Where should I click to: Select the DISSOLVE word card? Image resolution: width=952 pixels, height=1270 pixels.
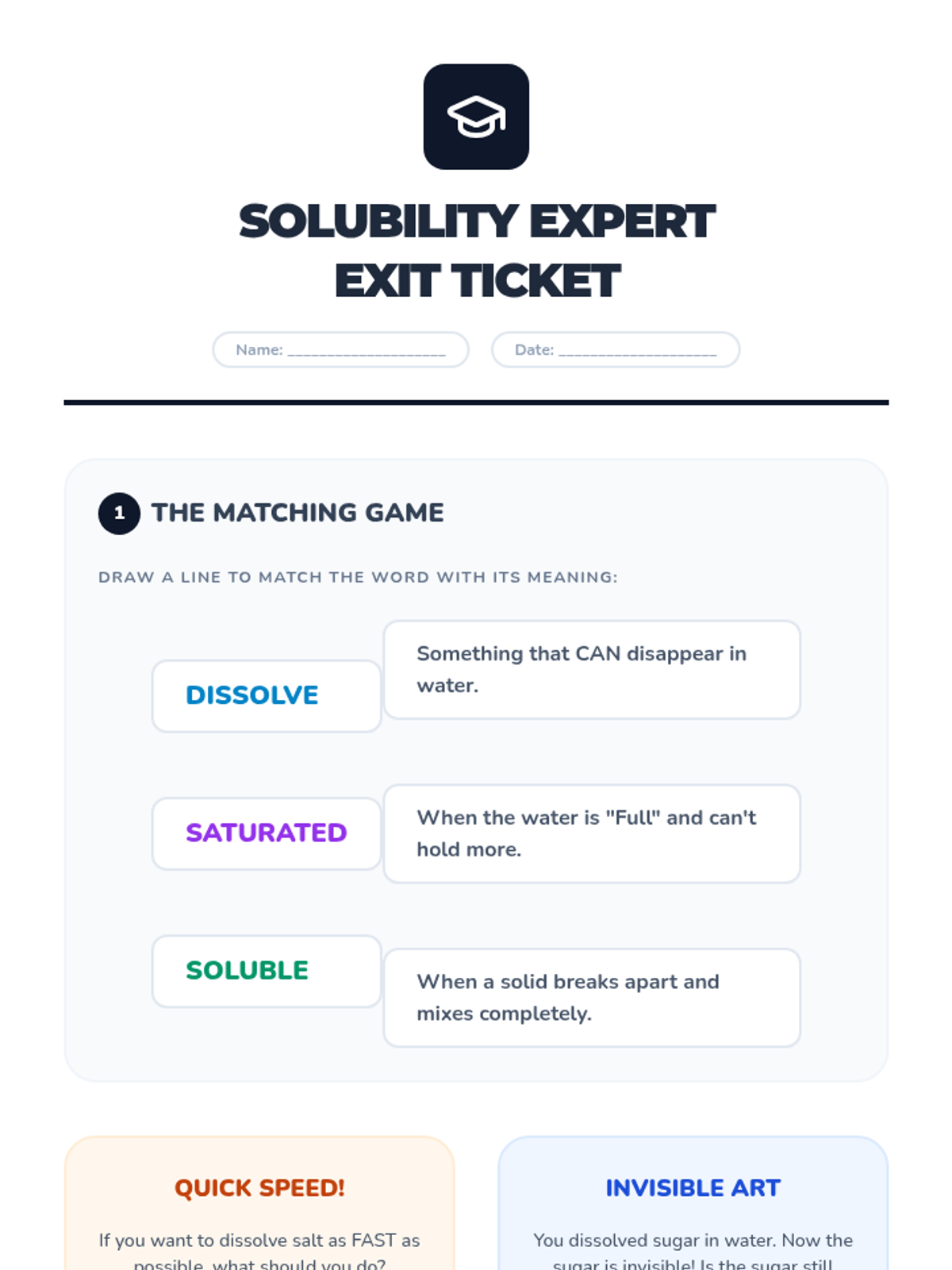tap(267, 695)
